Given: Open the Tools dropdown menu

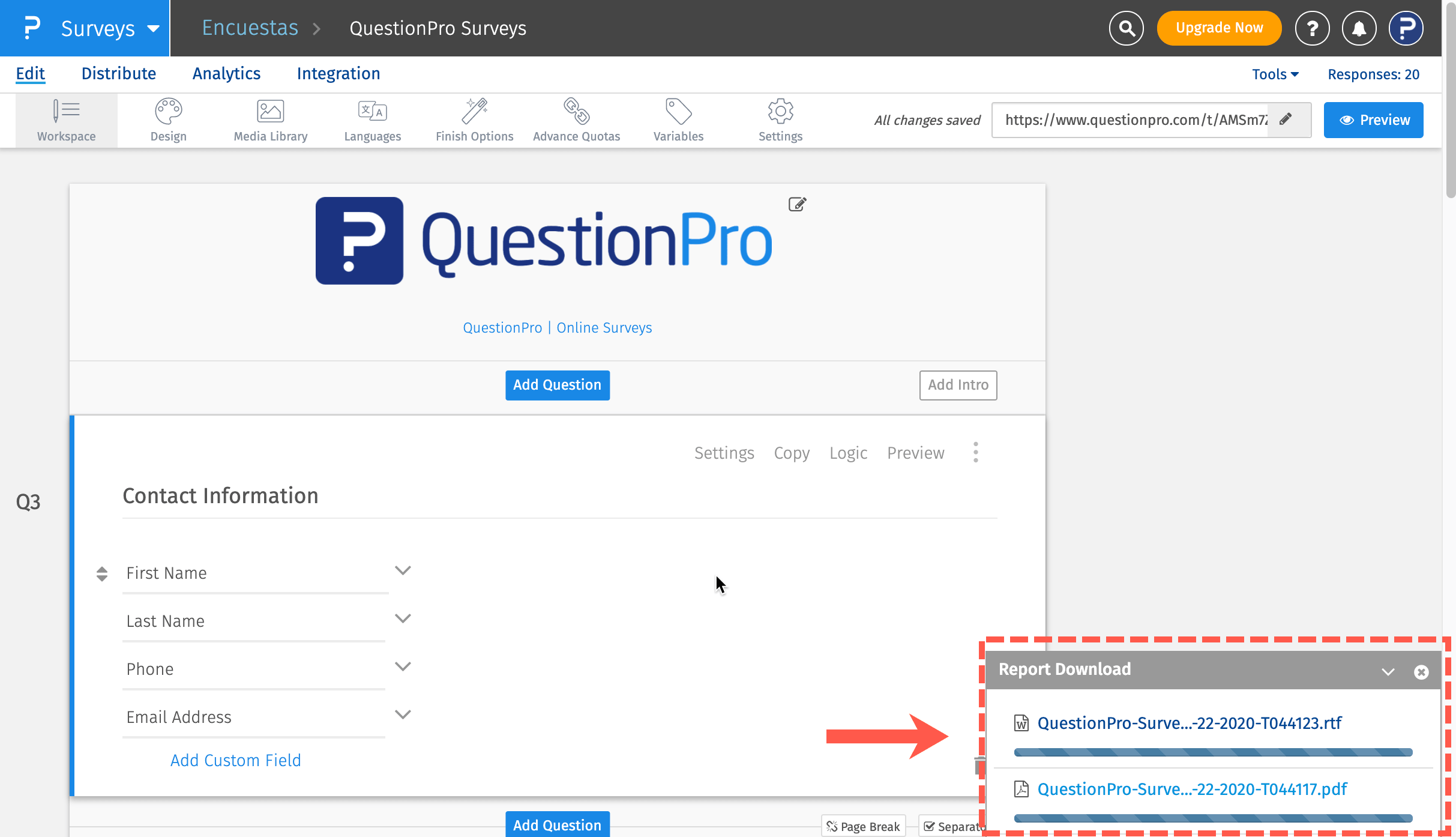Looking at the screenshot, I should 1275,74.
